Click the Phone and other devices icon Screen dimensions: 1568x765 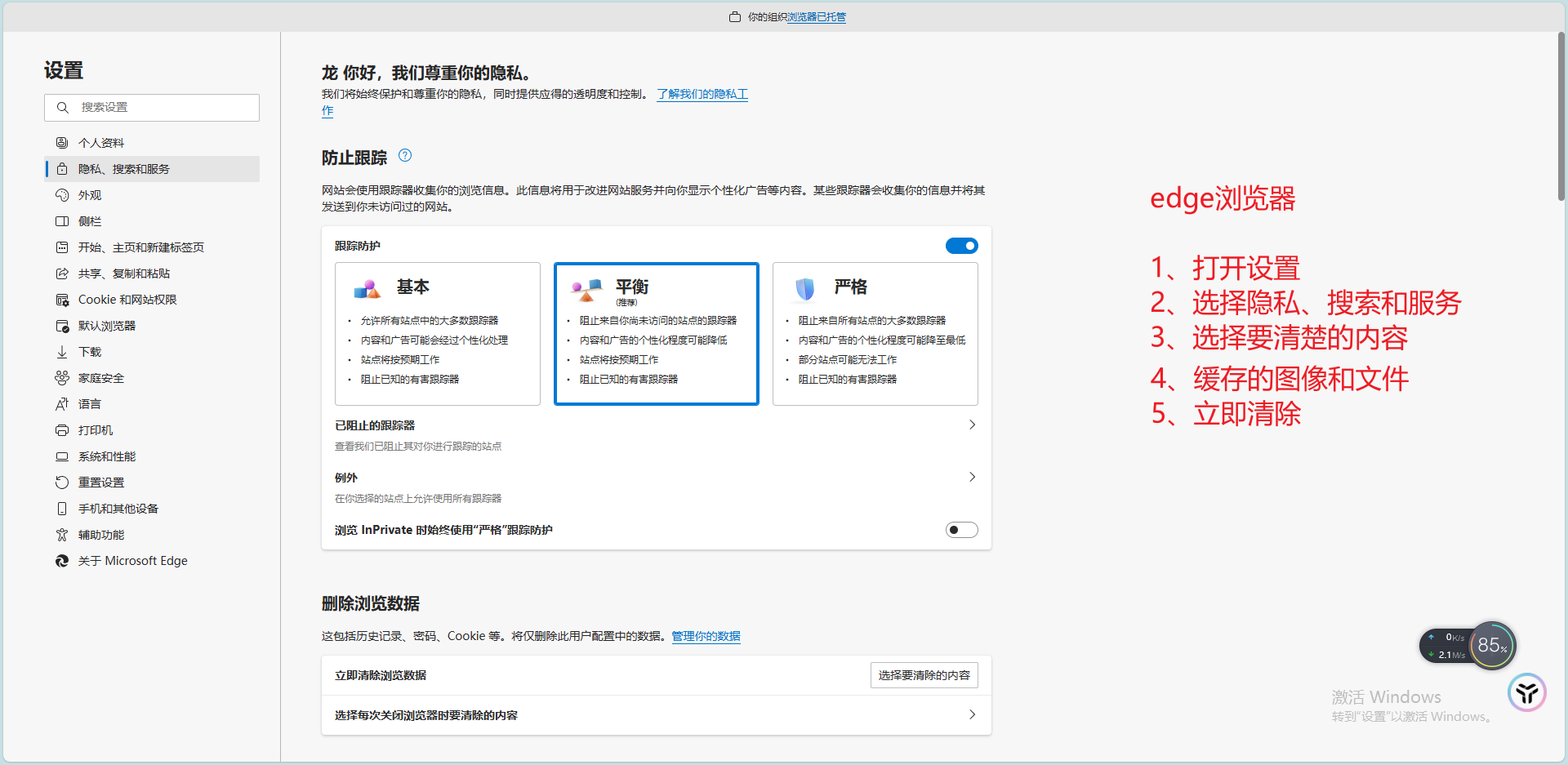(62, 509)
